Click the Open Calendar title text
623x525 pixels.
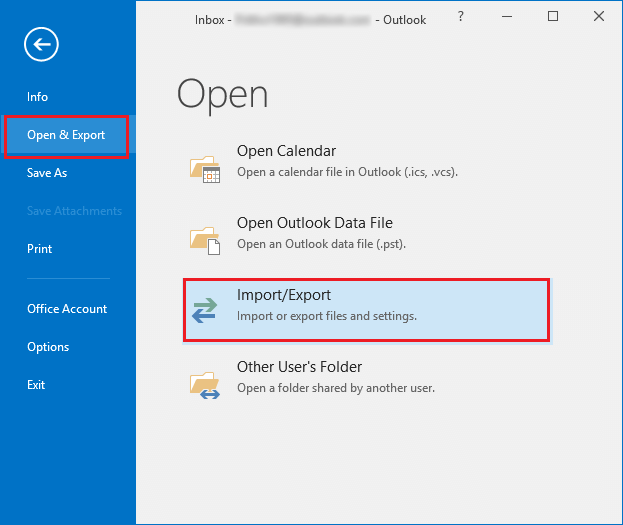[x=286, y=151]
